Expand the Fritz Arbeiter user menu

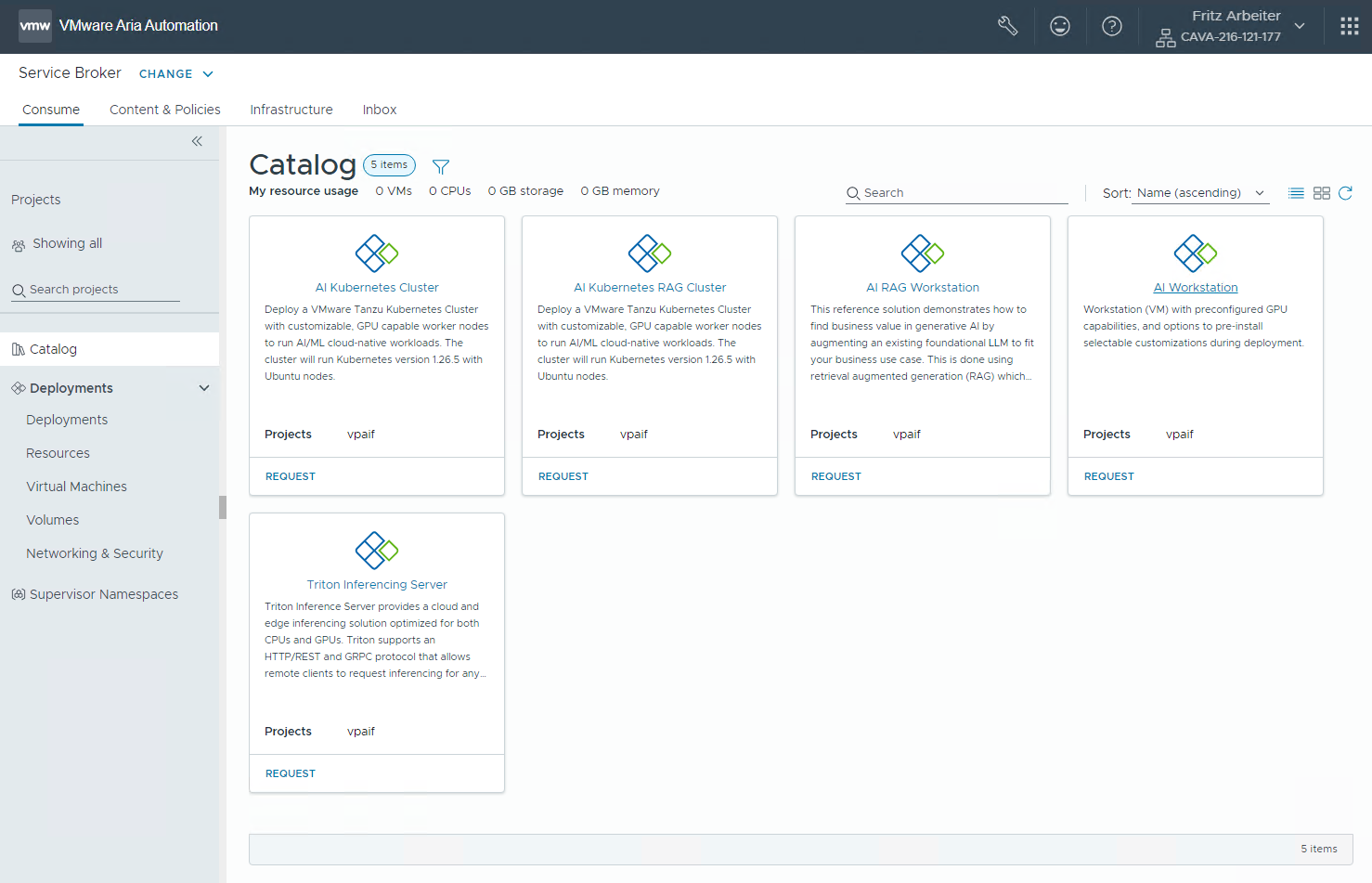[1300, 26]
